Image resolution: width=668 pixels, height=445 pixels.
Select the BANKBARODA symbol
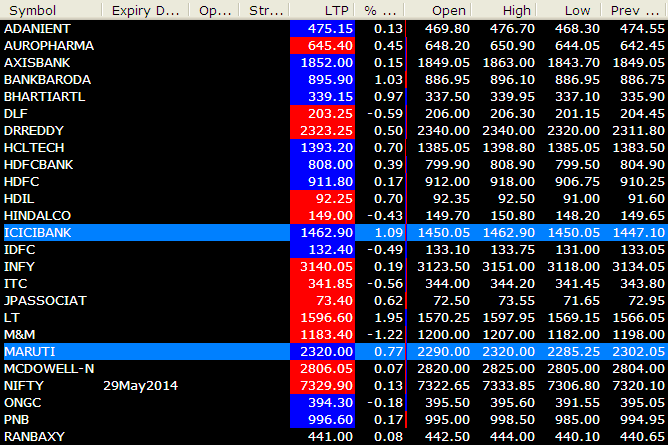[x=47, y=80]
